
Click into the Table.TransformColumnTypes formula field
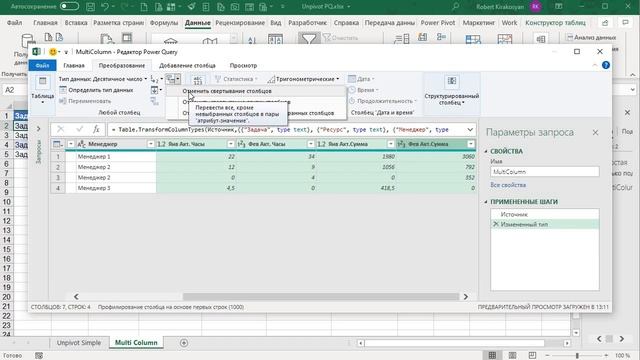tap(286, 129)
